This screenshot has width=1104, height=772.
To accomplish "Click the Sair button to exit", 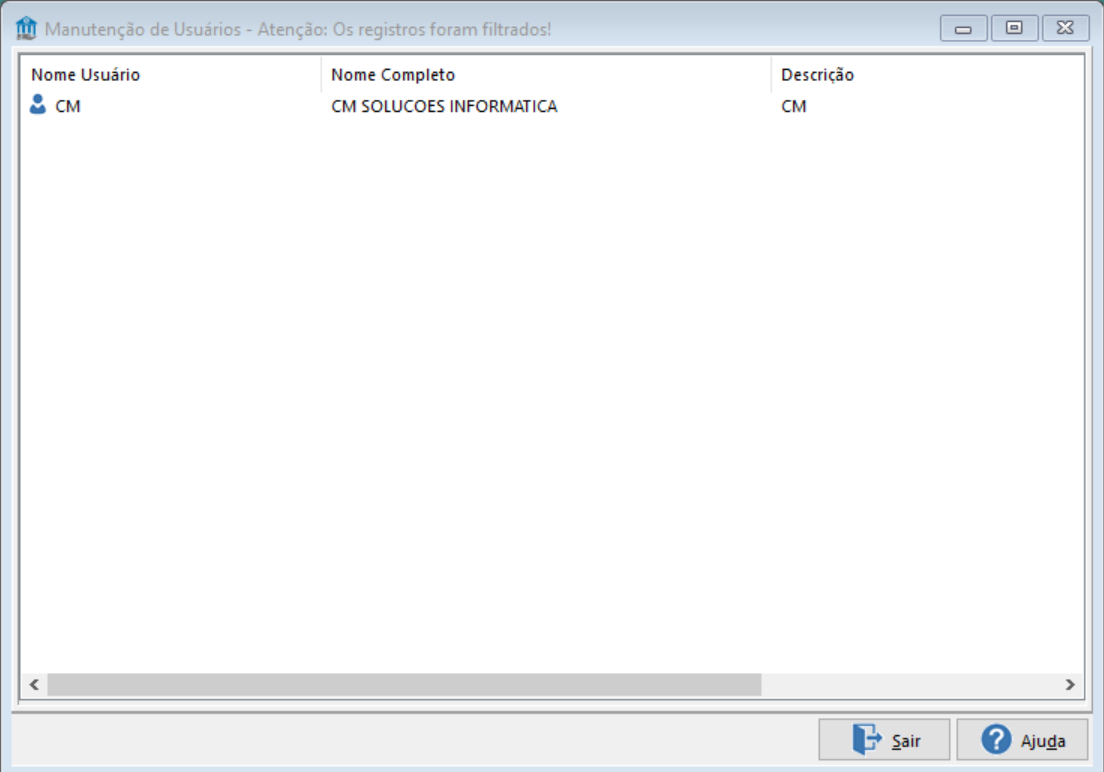I will point(884,740).
